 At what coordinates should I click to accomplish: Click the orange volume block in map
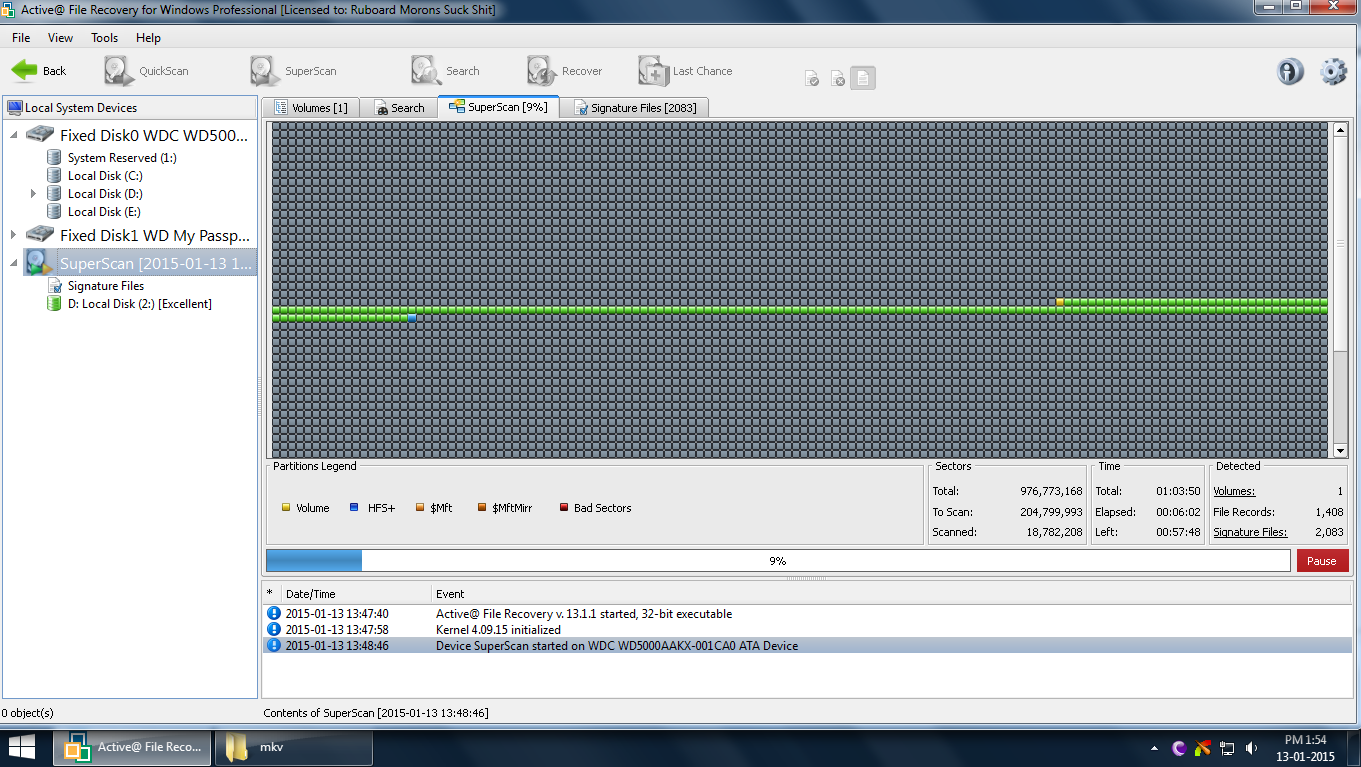click(1060, 301)
